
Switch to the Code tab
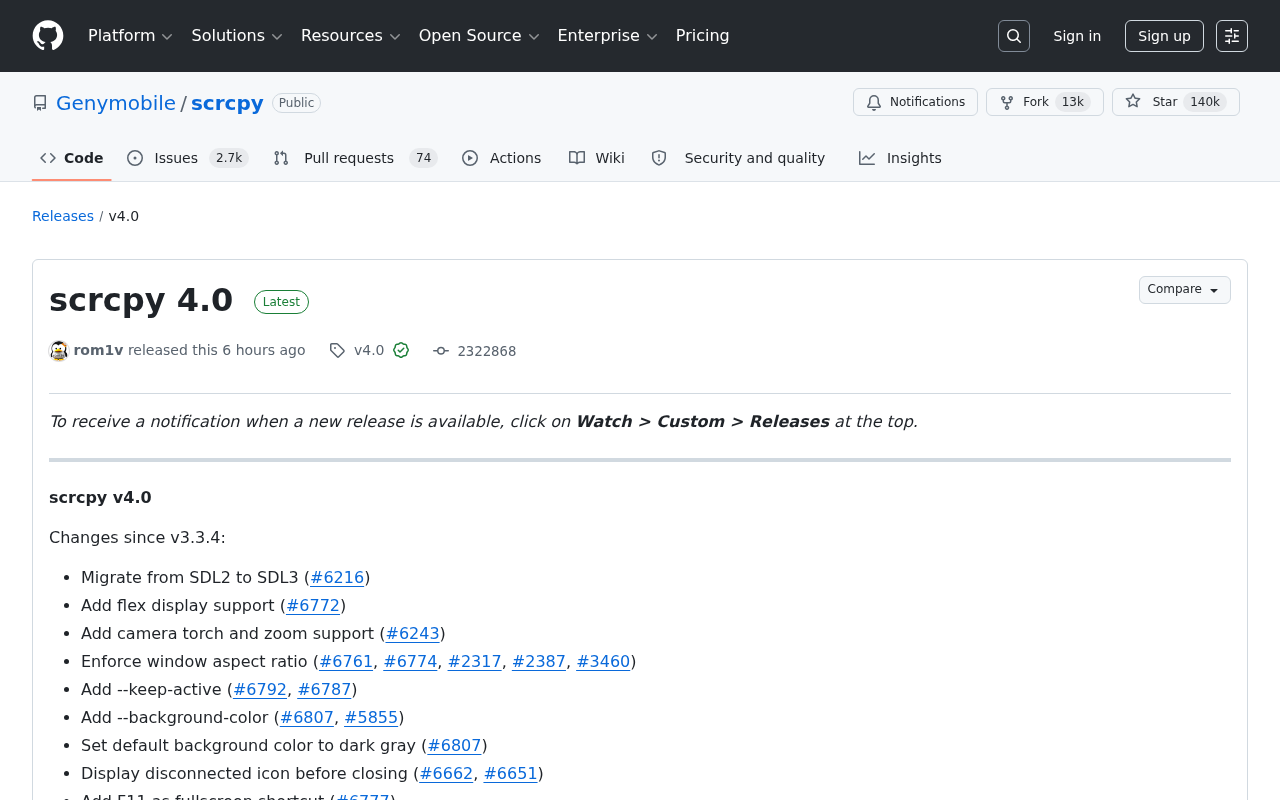(x=72, y=158)
